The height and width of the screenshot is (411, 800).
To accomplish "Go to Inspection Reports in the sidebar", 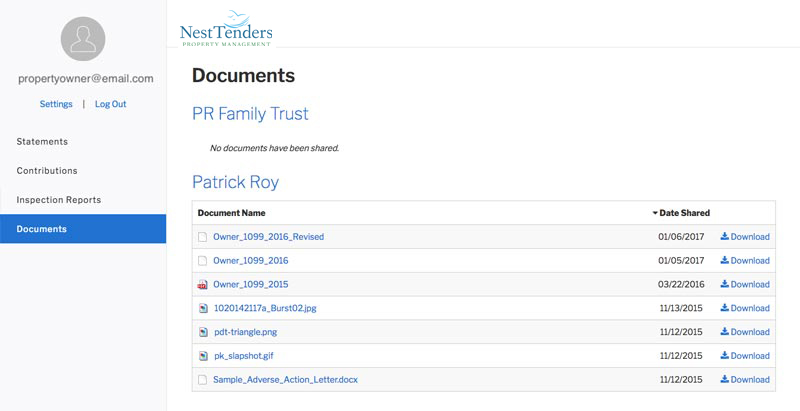I will pos(58,200).
